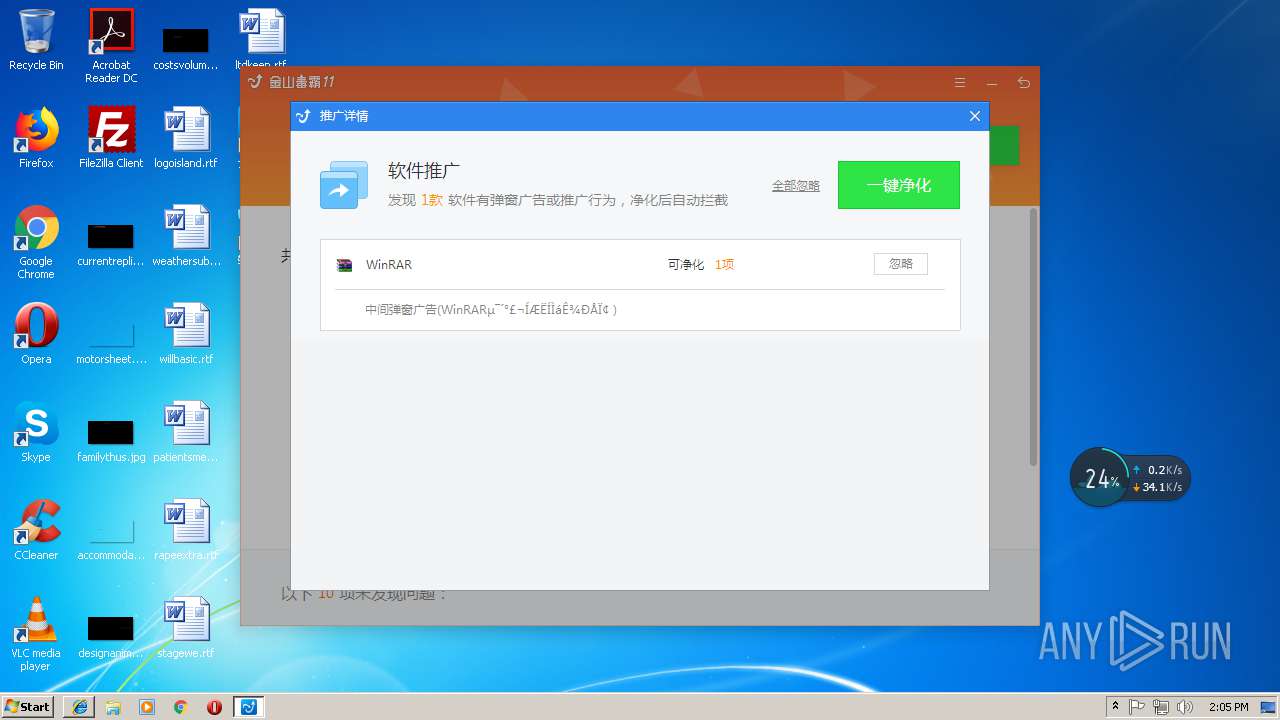1280x720 pixels.
Task: Open menu icon in the 金山毒霸 title bar
Action: 960,83
